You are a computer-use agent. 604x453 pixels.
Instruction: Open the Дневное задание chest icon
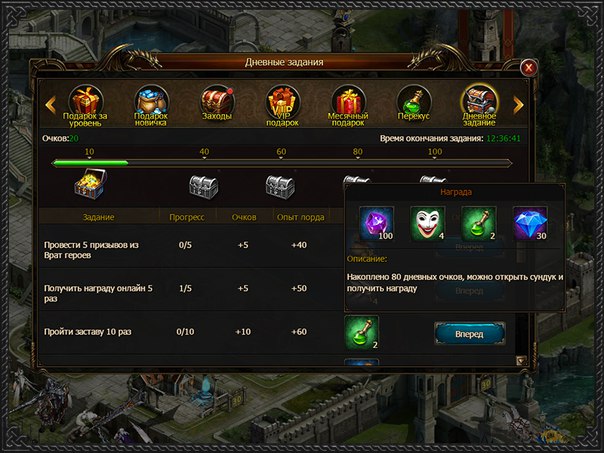click(479, 102)
